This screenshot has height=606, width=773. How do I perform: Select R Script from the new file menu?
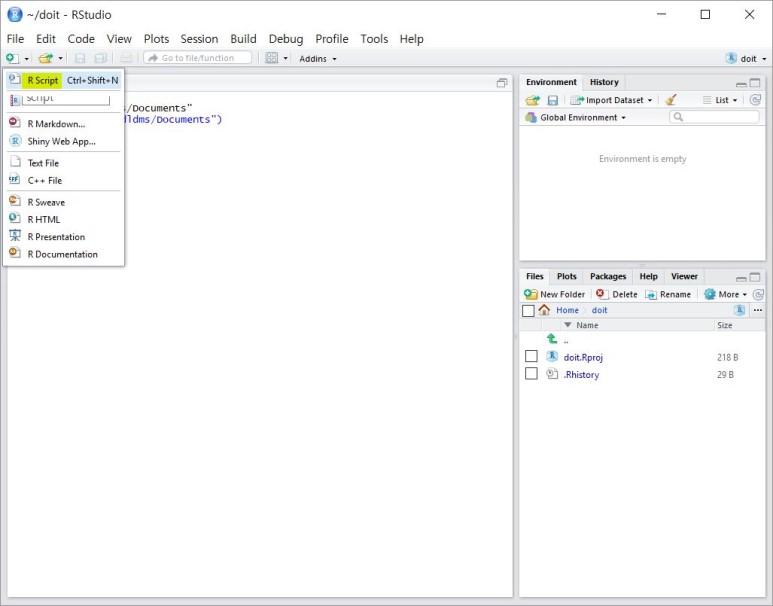coord(64,80)
